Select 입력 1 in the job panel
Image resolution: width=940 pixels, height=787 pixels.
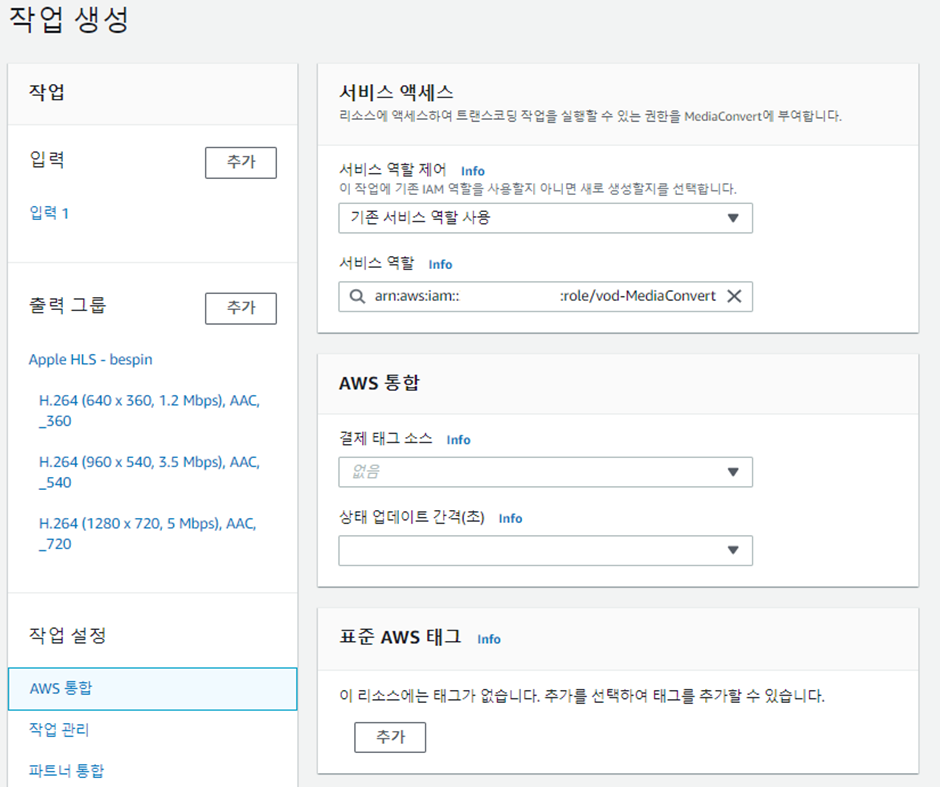point(49,213)
